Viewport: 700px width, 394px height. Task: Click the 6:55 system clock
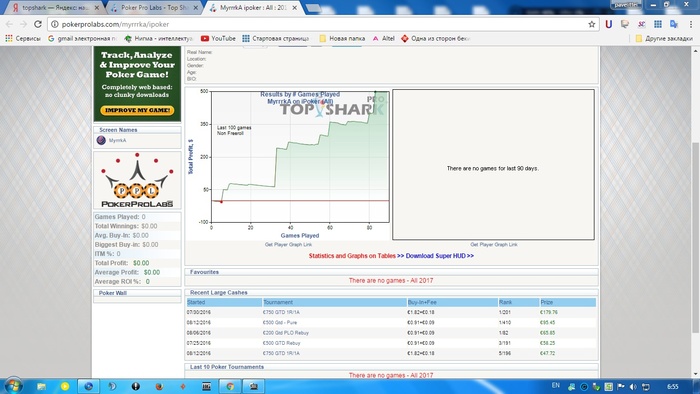673,387
